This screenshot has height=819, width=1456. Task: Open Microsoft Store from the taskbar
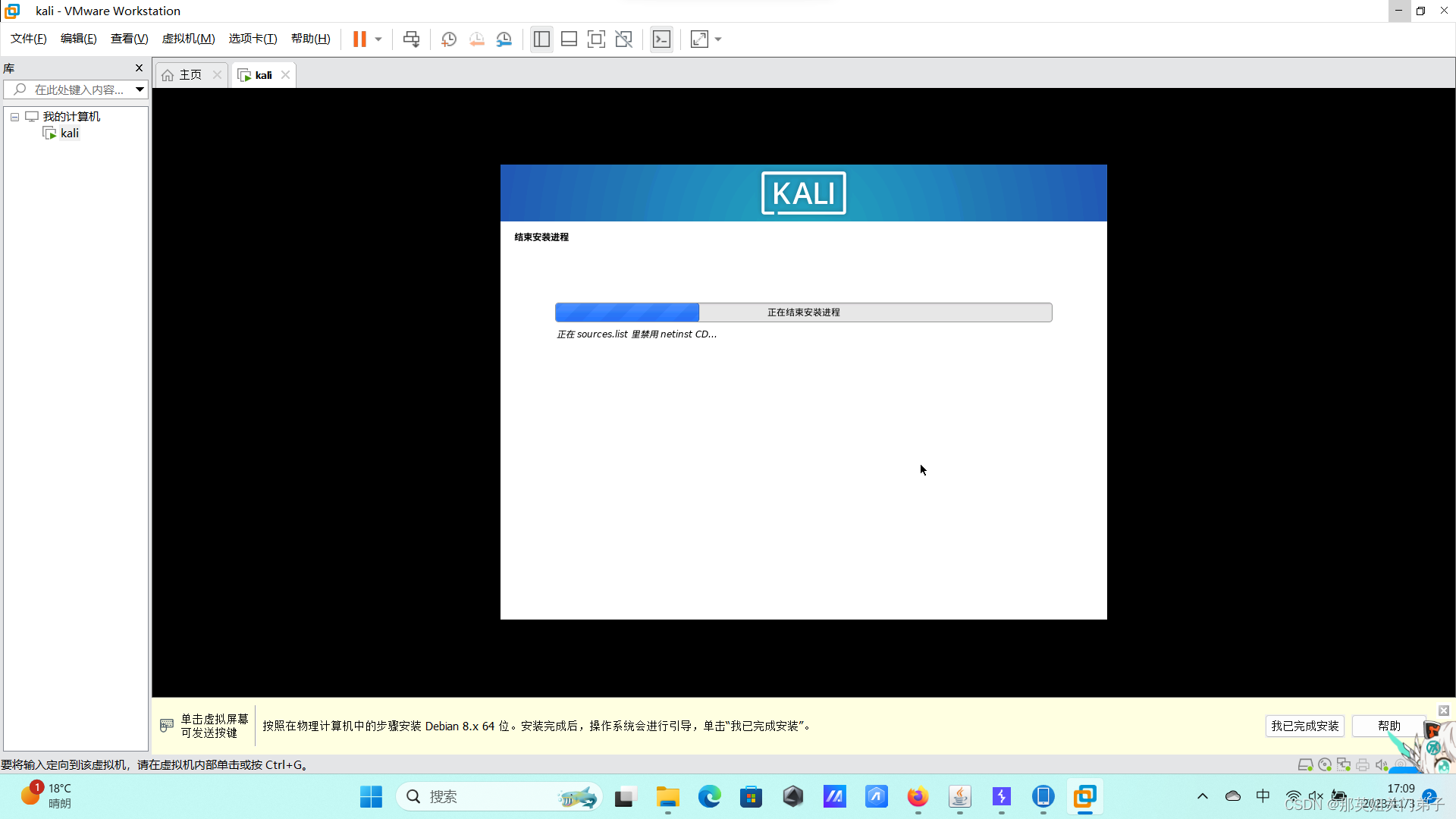[752, 796]
